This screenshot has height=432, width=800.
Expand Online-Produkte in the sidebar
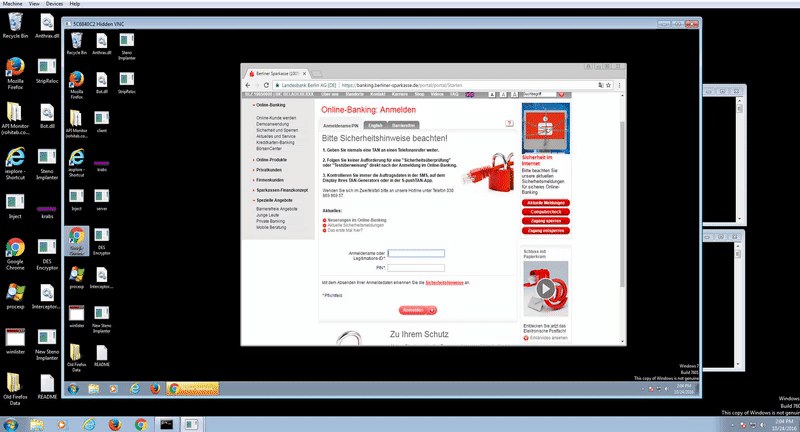pyautogui.click(x=270, y=160)
